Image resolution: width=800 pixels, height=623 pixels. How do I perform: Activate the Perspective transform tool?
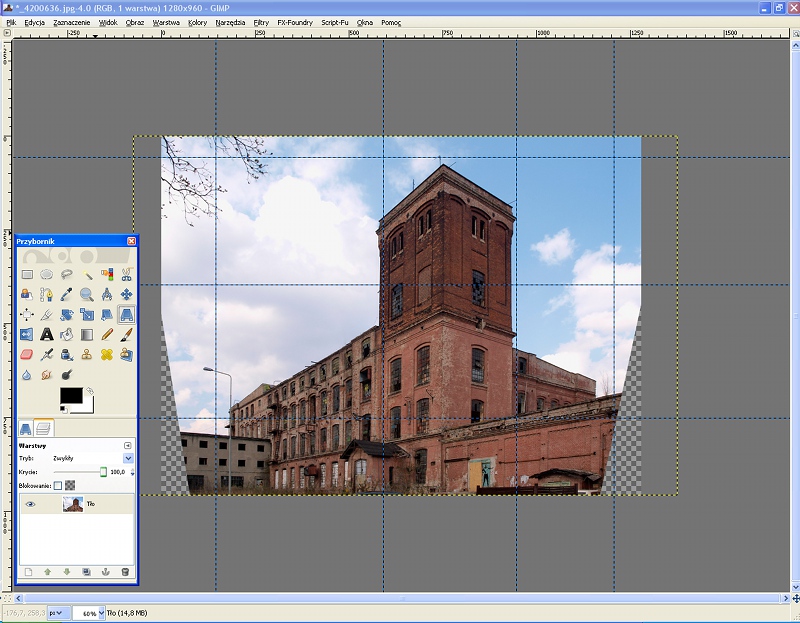(126, 314)
